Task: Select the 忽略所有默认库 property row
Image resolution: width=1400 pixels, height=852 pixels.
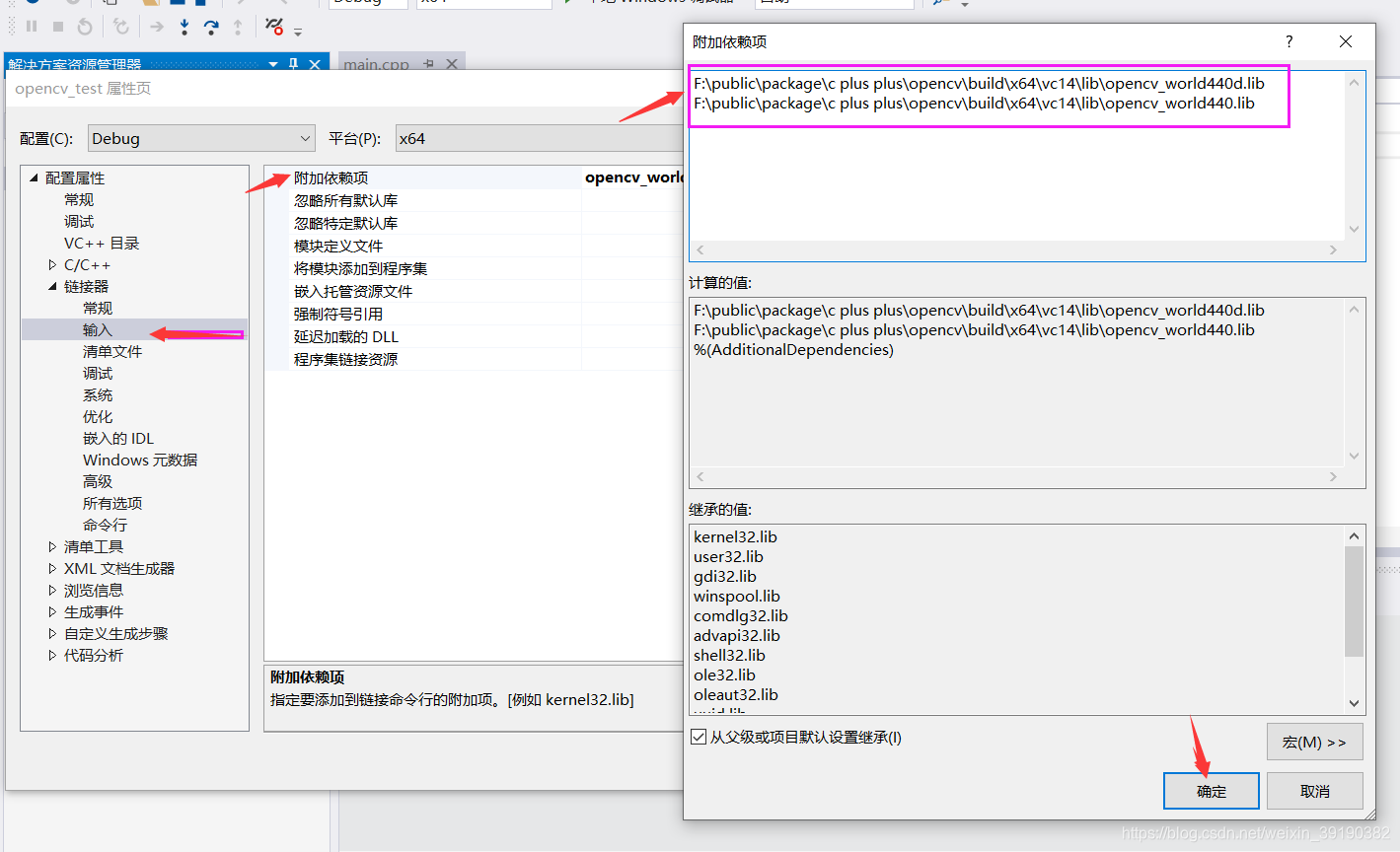Action: (475, 200)
